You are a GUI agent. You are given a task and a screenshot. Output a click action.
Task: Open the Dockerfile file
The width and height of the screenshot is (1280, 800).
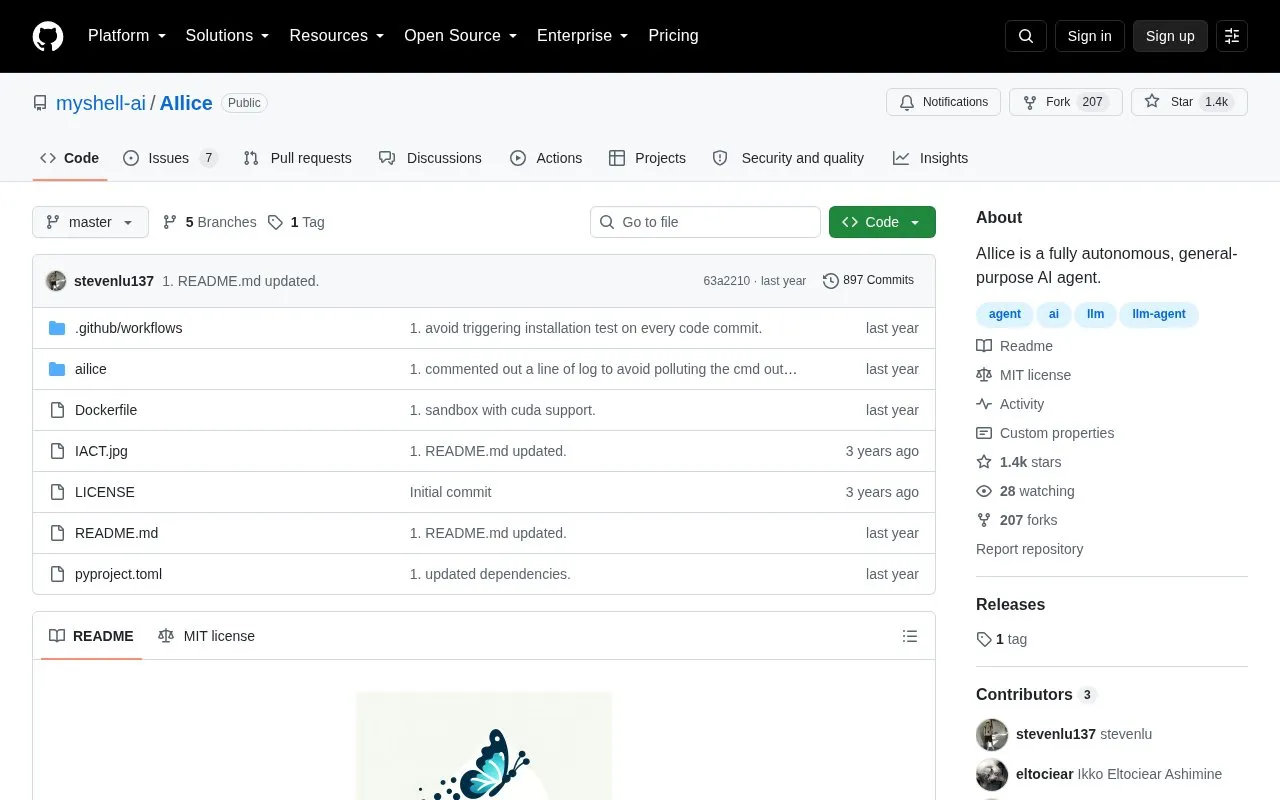click(106, 410)
